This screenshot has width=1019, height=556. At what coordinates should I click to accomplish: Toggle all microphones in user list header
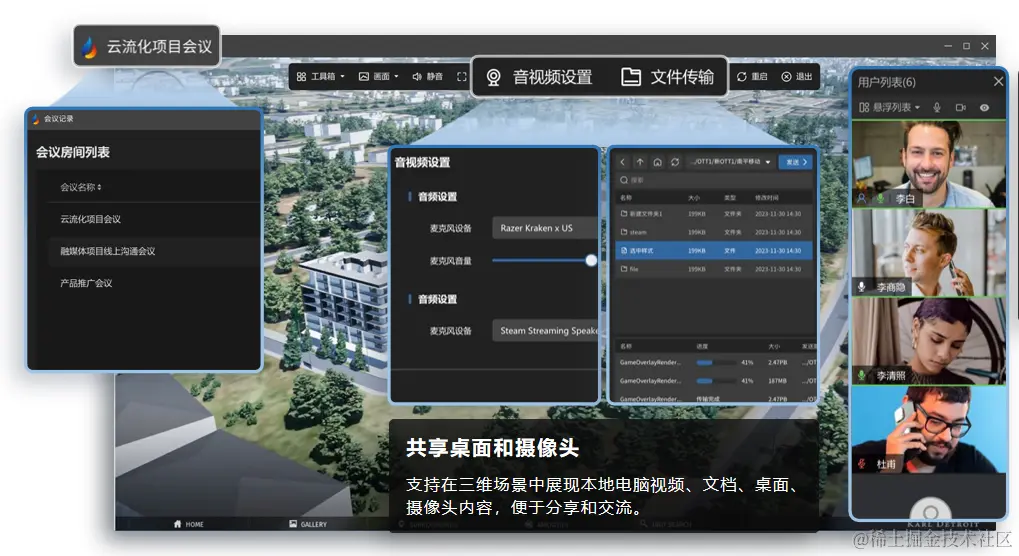point(937,107)
